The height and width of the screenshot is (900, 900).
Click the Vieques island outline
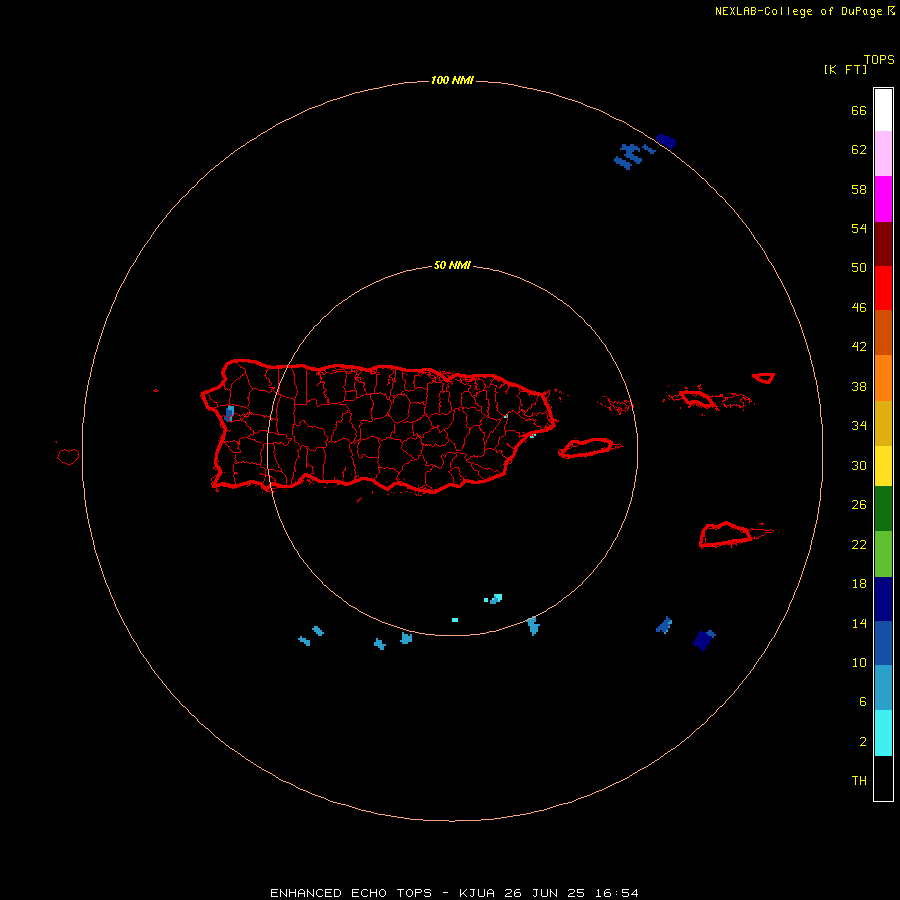tap(589, 448)
